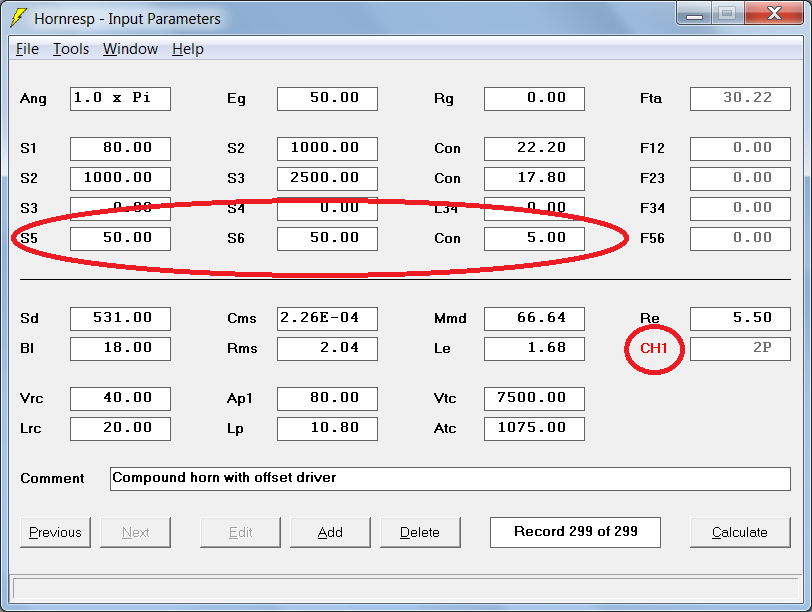Click the F56 field

[x=741, y=239]
